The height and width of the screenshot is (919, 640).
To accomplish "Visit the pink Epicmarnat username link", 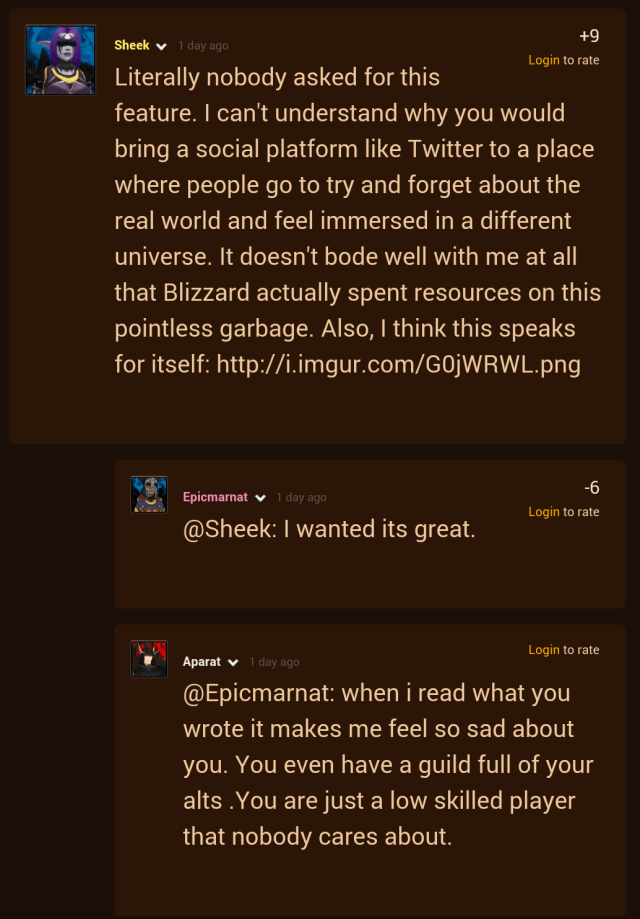I will pyautogui.click(x=215, y=497).
